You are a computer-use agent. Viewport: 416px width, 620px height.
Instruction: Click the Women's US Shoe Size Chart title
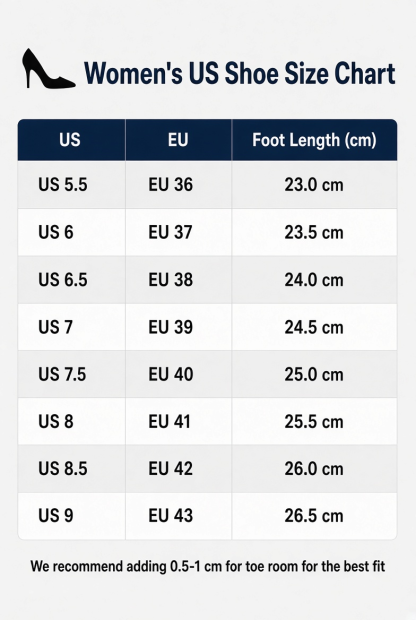click(240, 74)
